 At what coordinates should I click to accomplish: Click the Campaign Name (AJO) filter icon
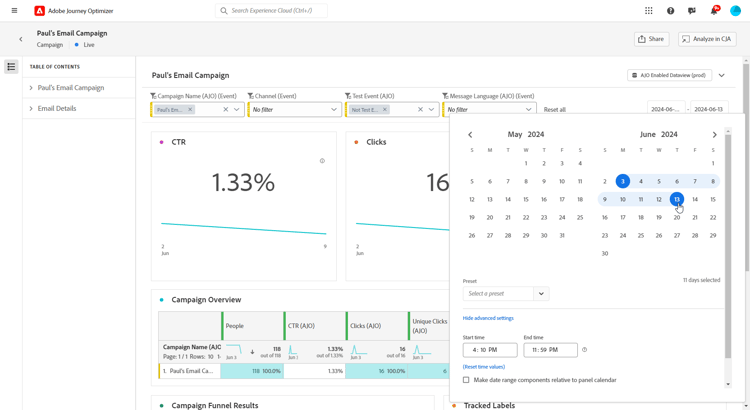[x=154, y=96]
